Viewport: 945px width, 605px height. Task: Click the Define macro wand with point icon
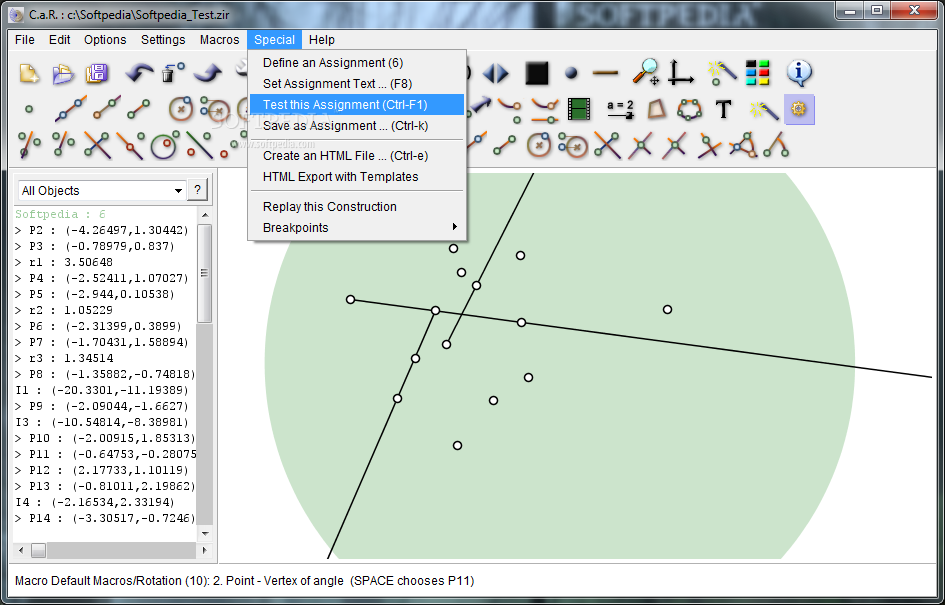pos(721,73)
